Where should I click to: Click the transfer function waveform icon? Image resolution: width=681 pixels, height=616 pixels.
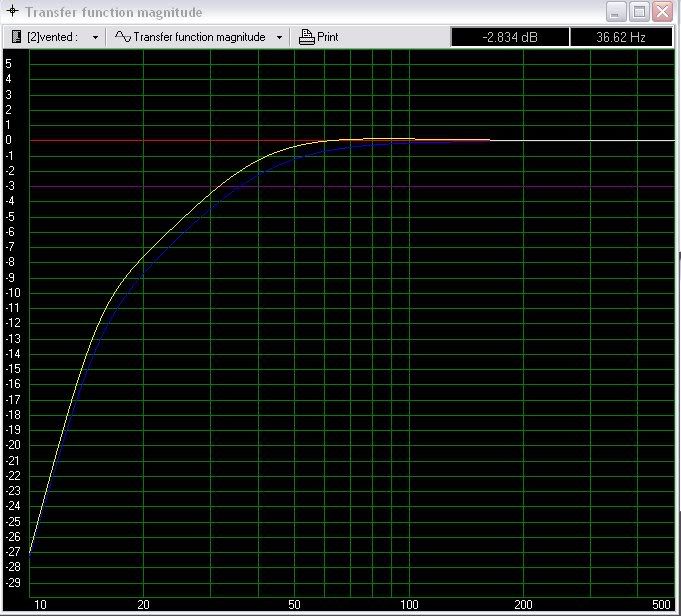122,36
